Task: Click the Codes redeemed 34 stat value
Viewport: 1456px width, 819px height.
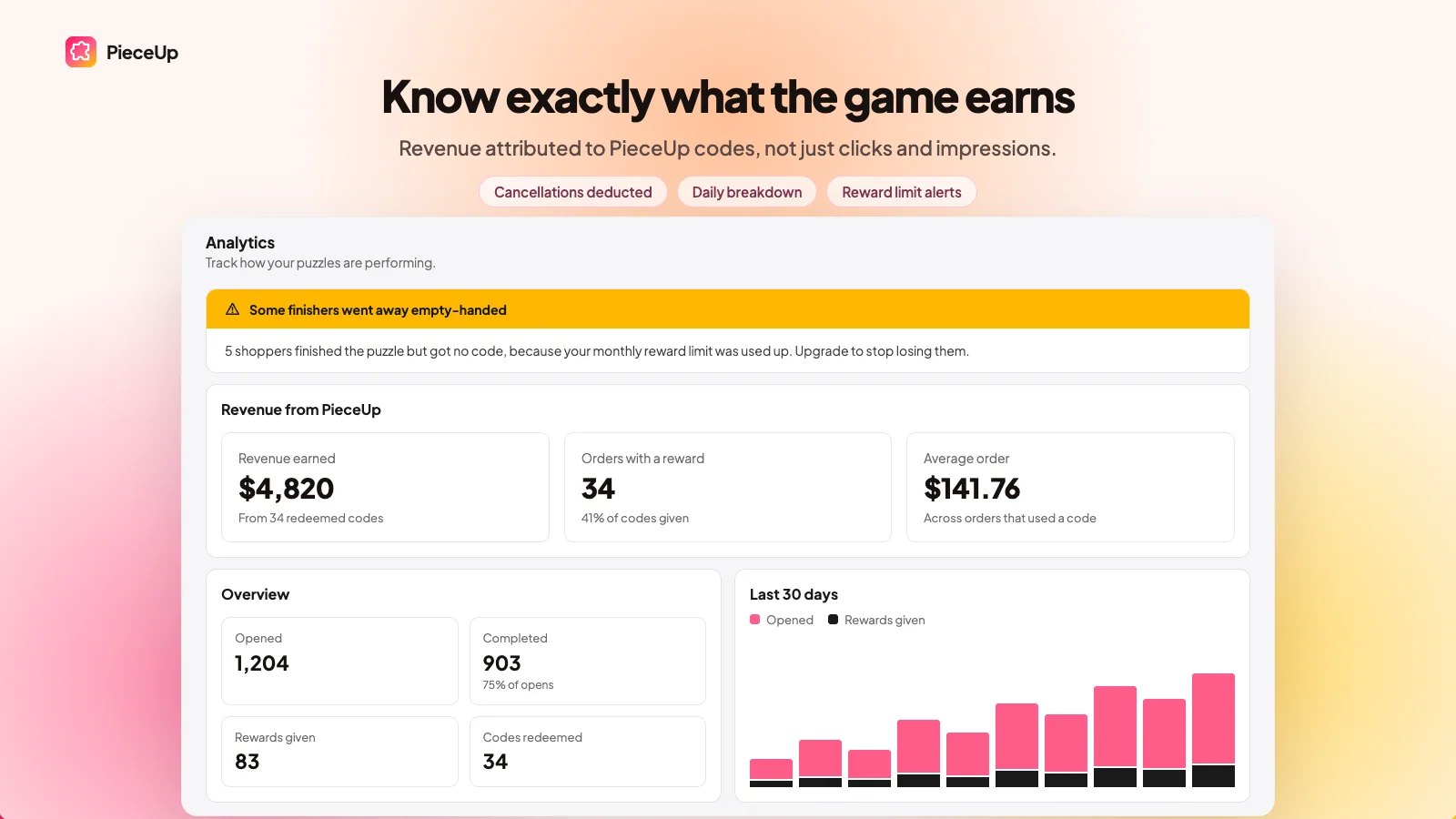Action: pyautogui.click(x=496, y=762)
